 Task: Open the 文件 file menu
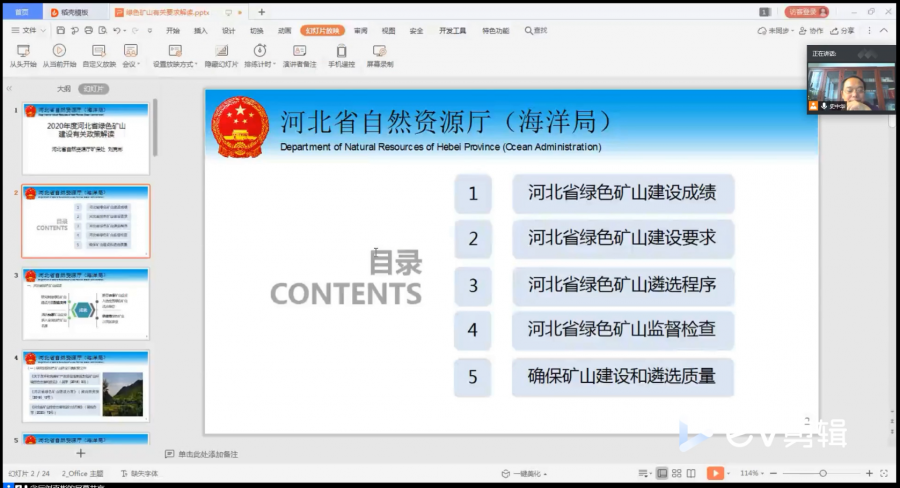29,30
